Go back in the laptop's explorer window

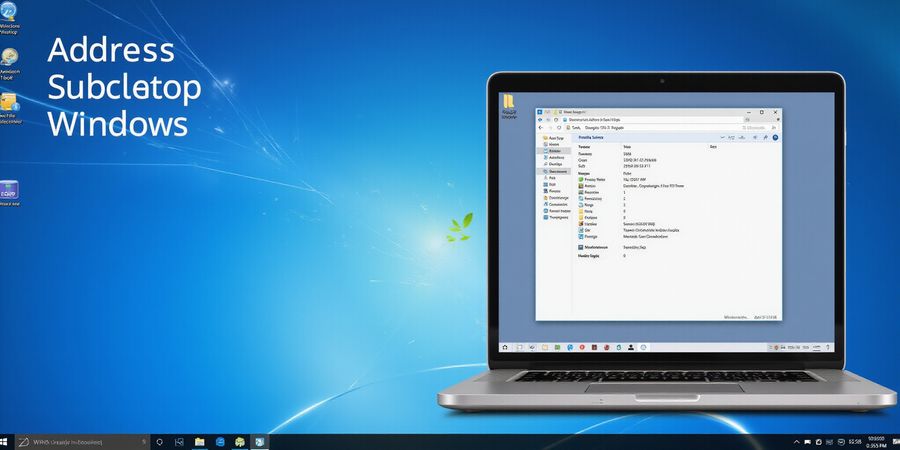coord(540,127)
